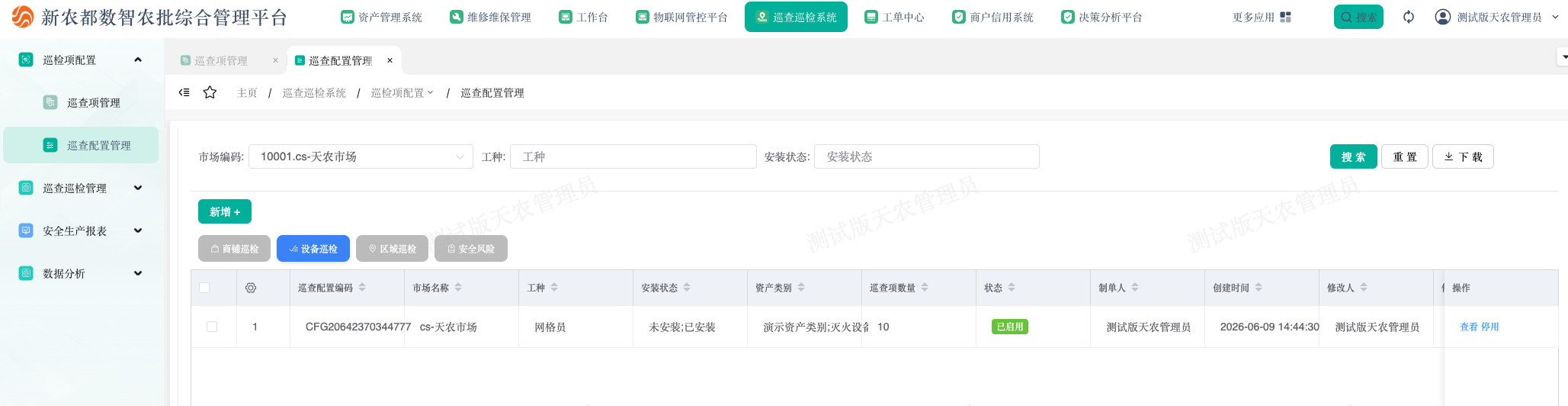Click the refresh icon in top header
Screen dimensions: 1568x406
tap(1409, 17)
